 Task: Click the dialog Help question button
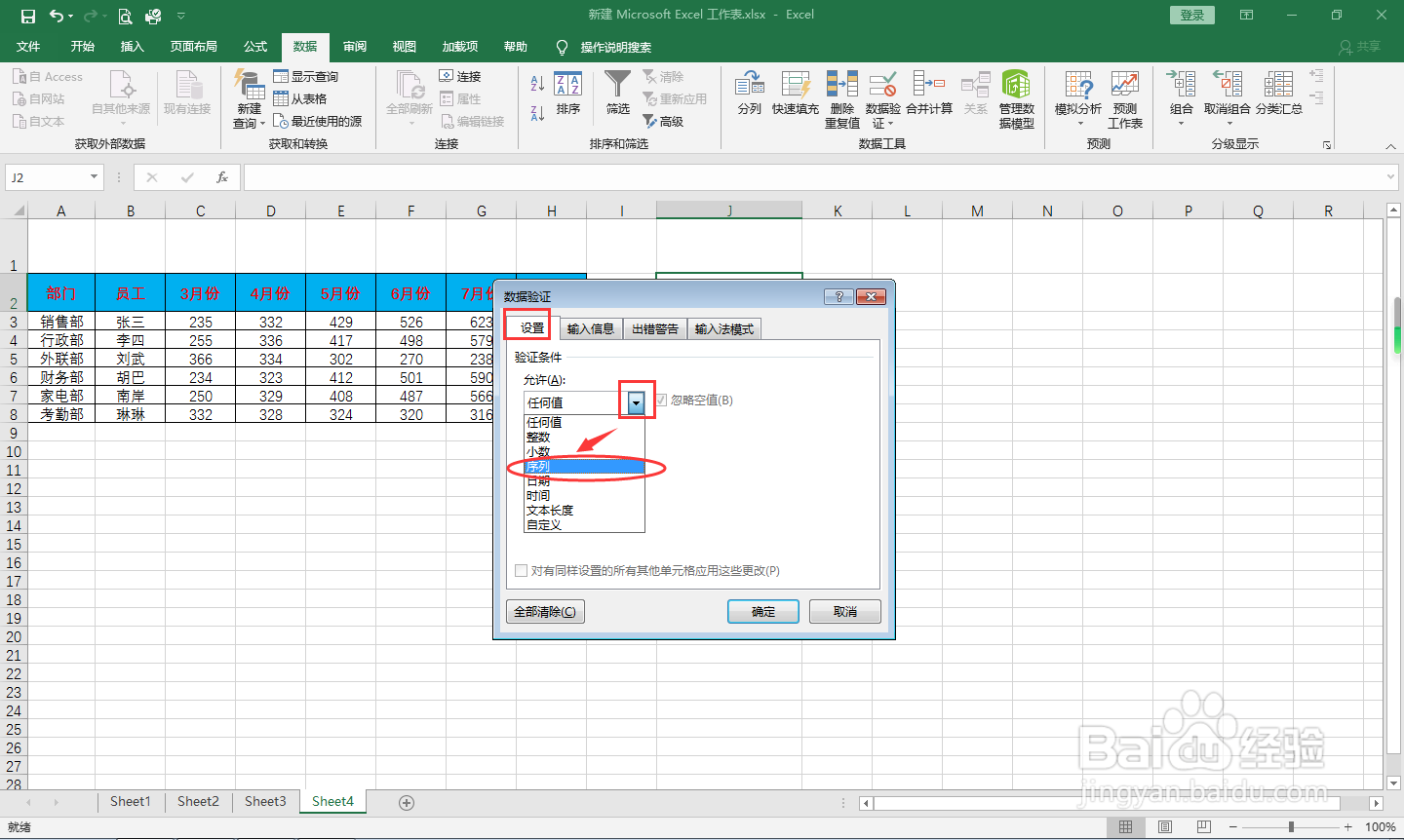839,296
